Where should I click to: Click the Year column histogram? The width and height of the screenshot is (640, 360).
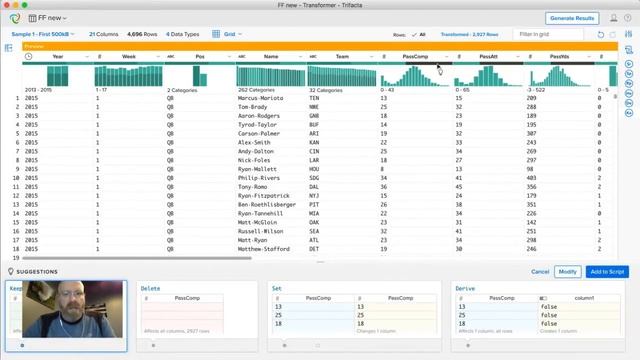click(x=58, y=76)
